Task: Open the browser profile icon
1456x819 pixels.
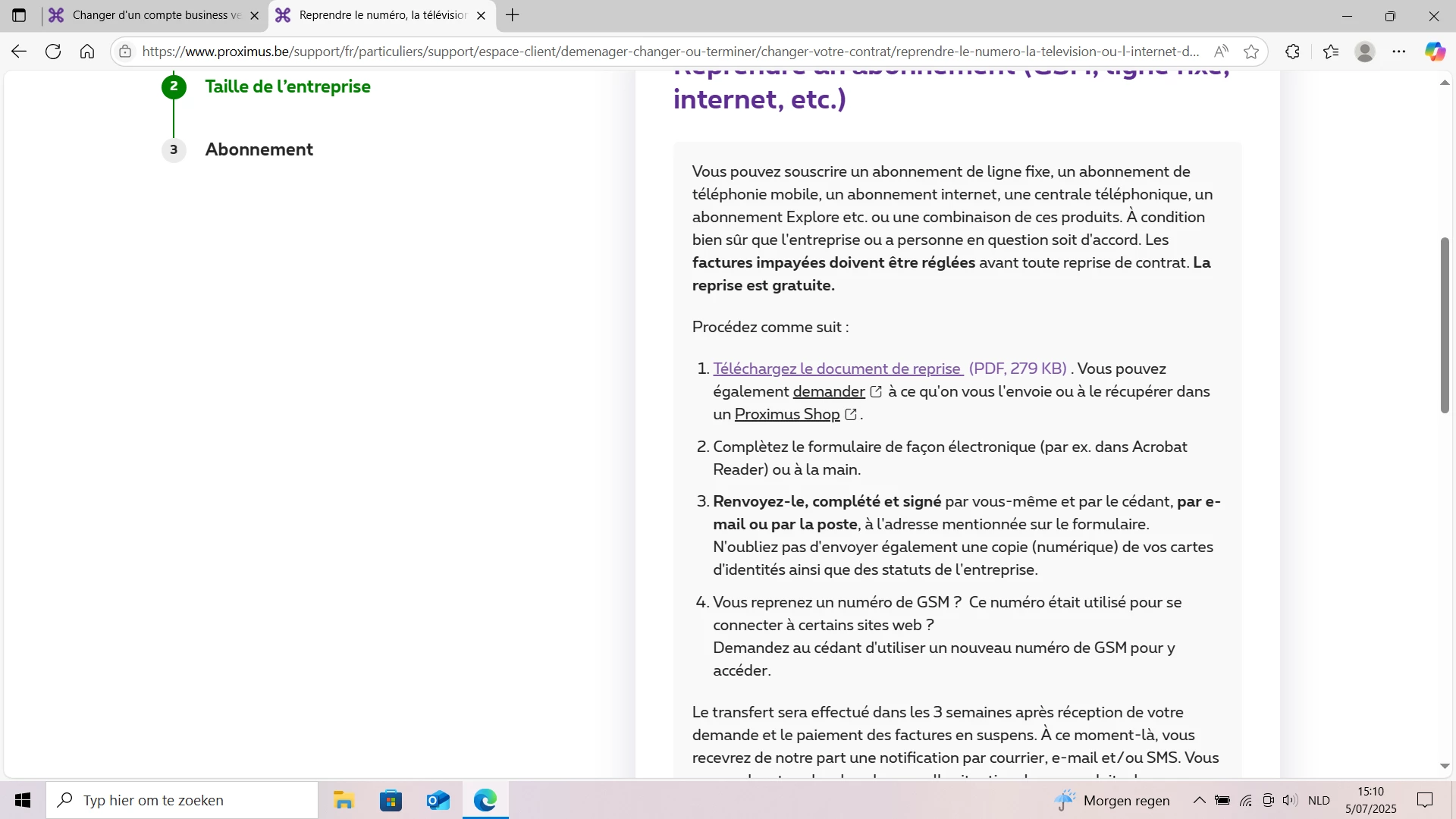Action: [x=1365, y=52]
